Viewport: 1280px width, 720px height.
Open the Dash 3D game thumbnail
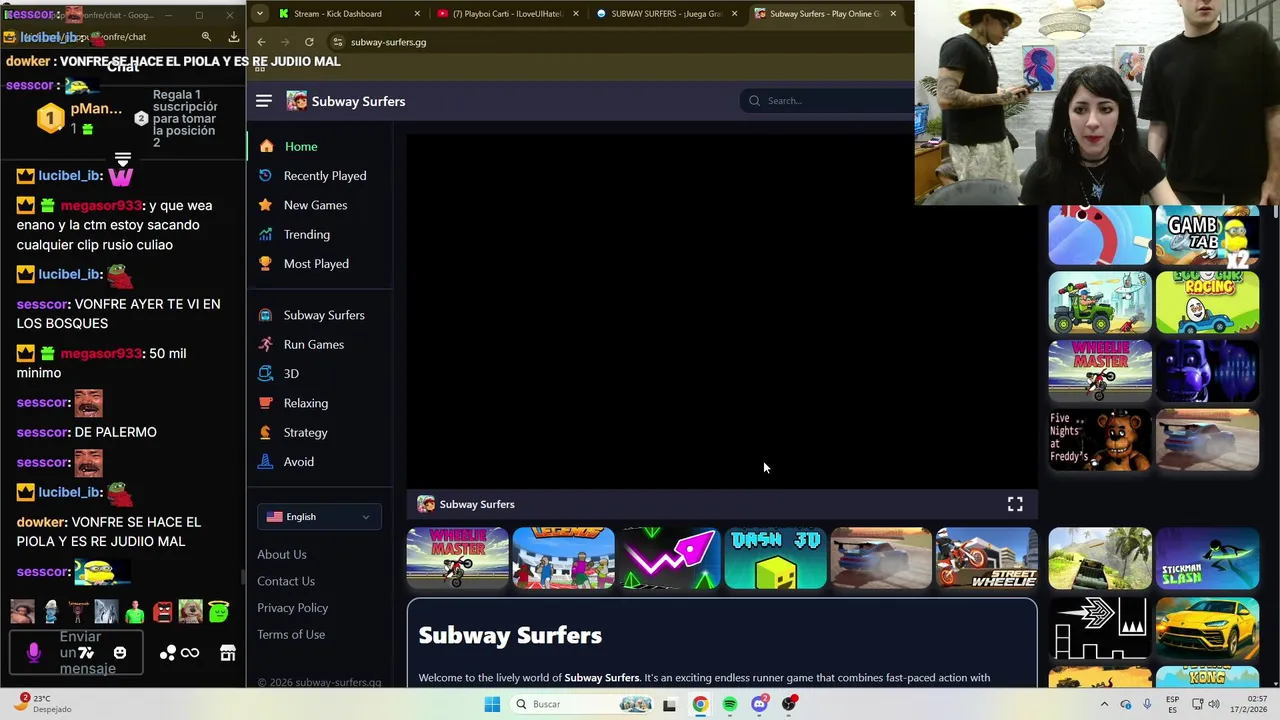[775, 558]
